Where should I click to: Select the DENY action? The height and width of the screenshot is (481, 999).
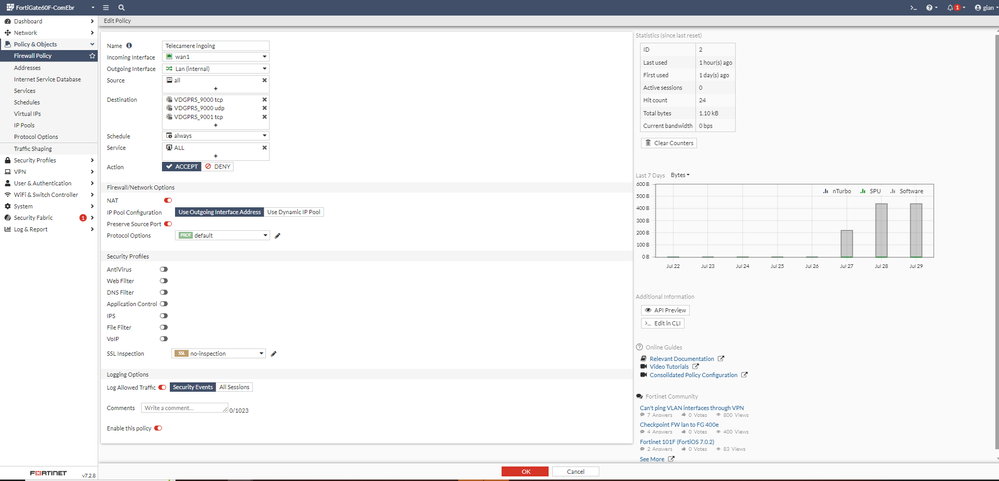pos(218,166)
